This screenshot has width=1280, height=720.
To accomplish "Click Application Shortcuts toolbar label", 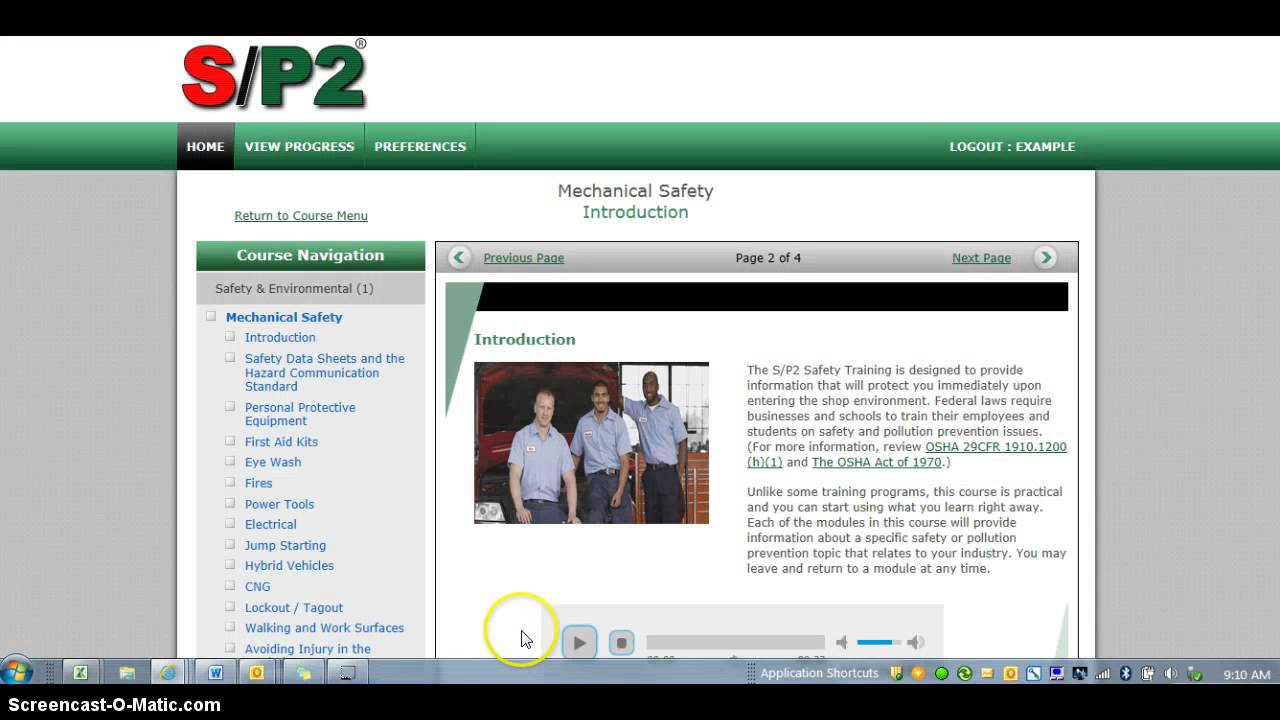I will pyautogui.click(x=819, y=673).
